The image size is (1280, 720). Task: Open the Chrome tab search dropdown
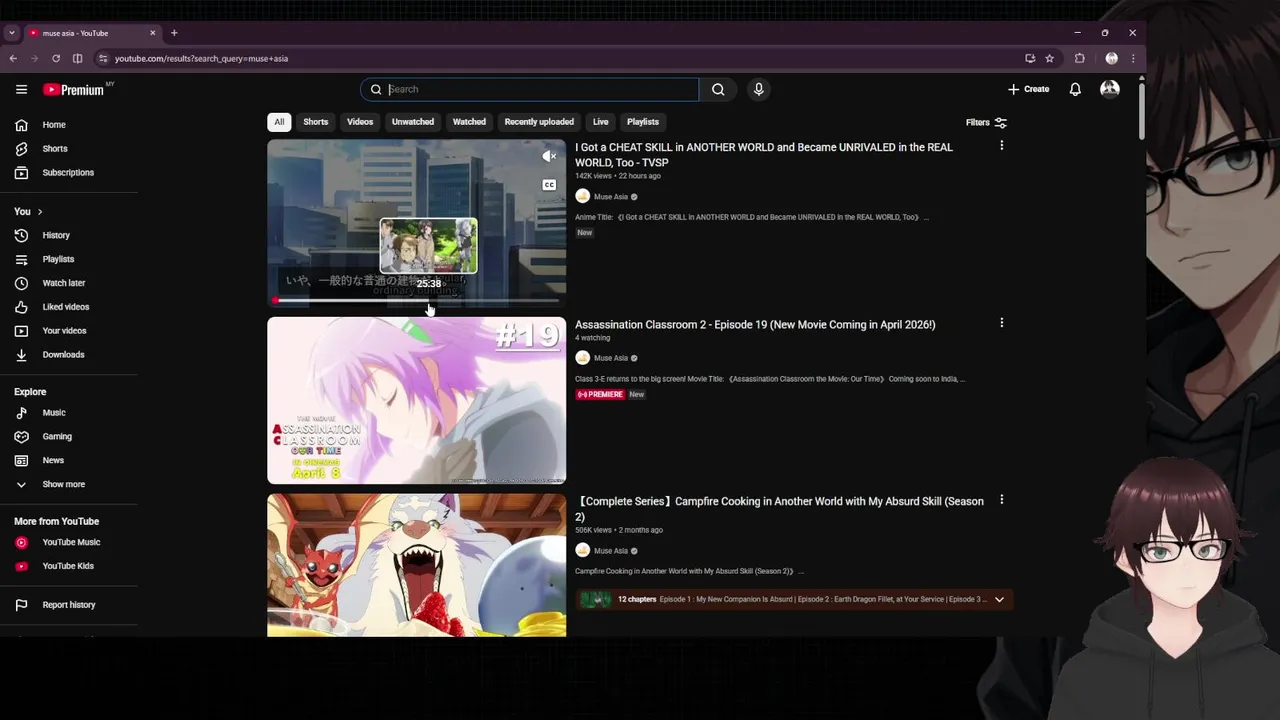pos(11,33)
